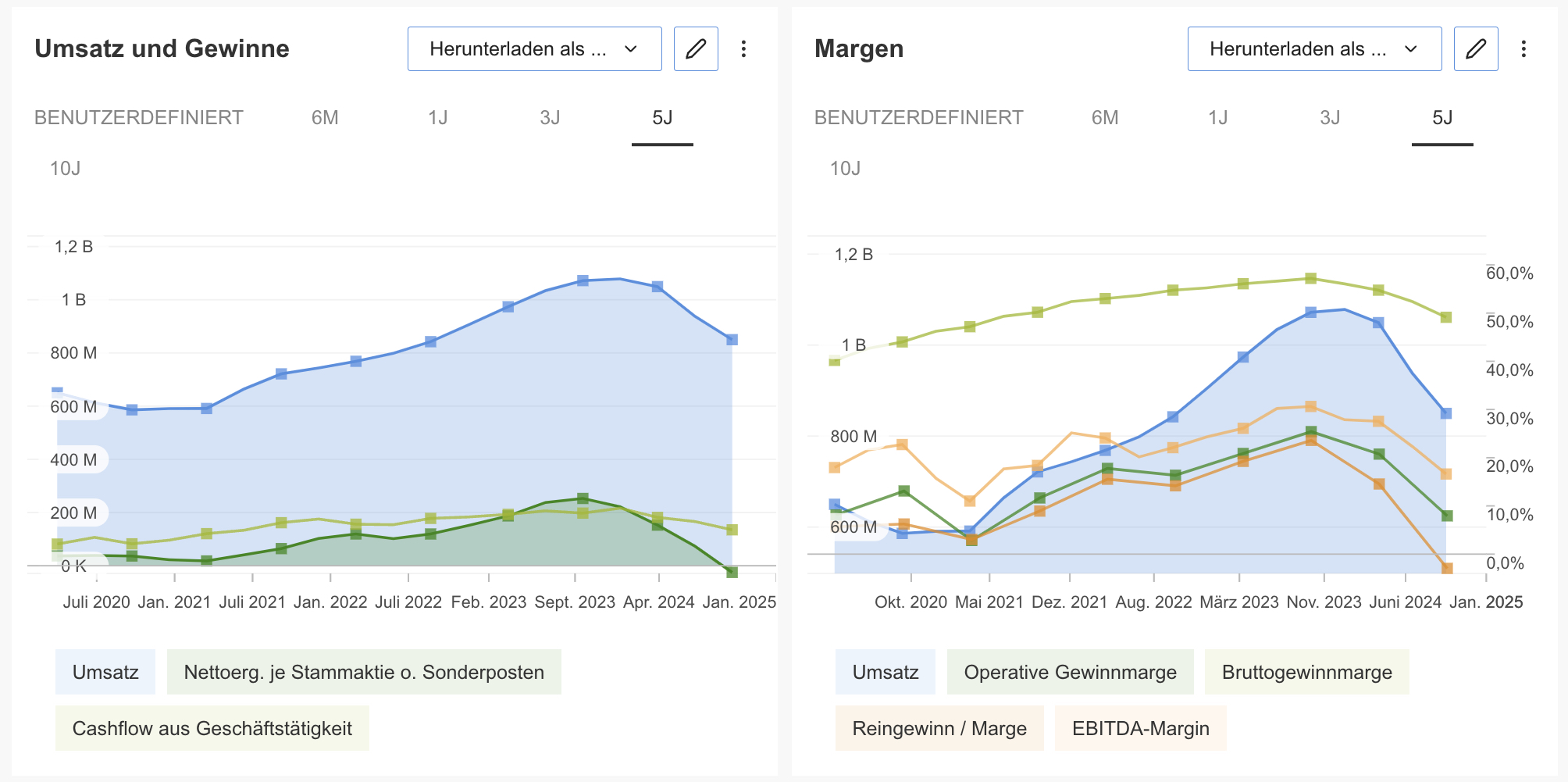The image size is (1568, 782).
Task: Select 10J range in Margen panel
Action: tap(846, 168)
